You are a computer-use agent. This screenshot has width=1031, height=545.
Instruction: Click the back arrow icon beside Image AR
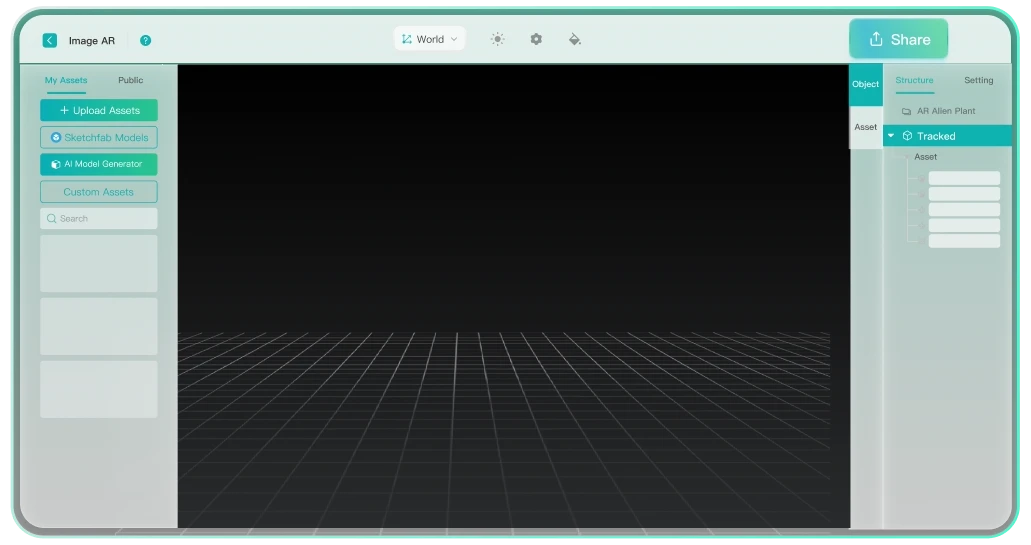[x=49, y=40]
